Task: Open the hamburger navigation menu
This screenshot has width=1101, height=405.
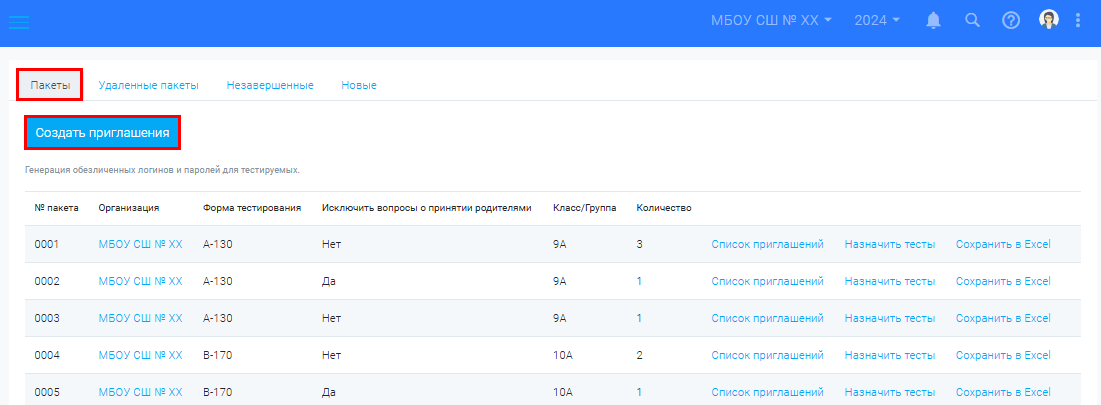Action: click(x=19, y=22)
